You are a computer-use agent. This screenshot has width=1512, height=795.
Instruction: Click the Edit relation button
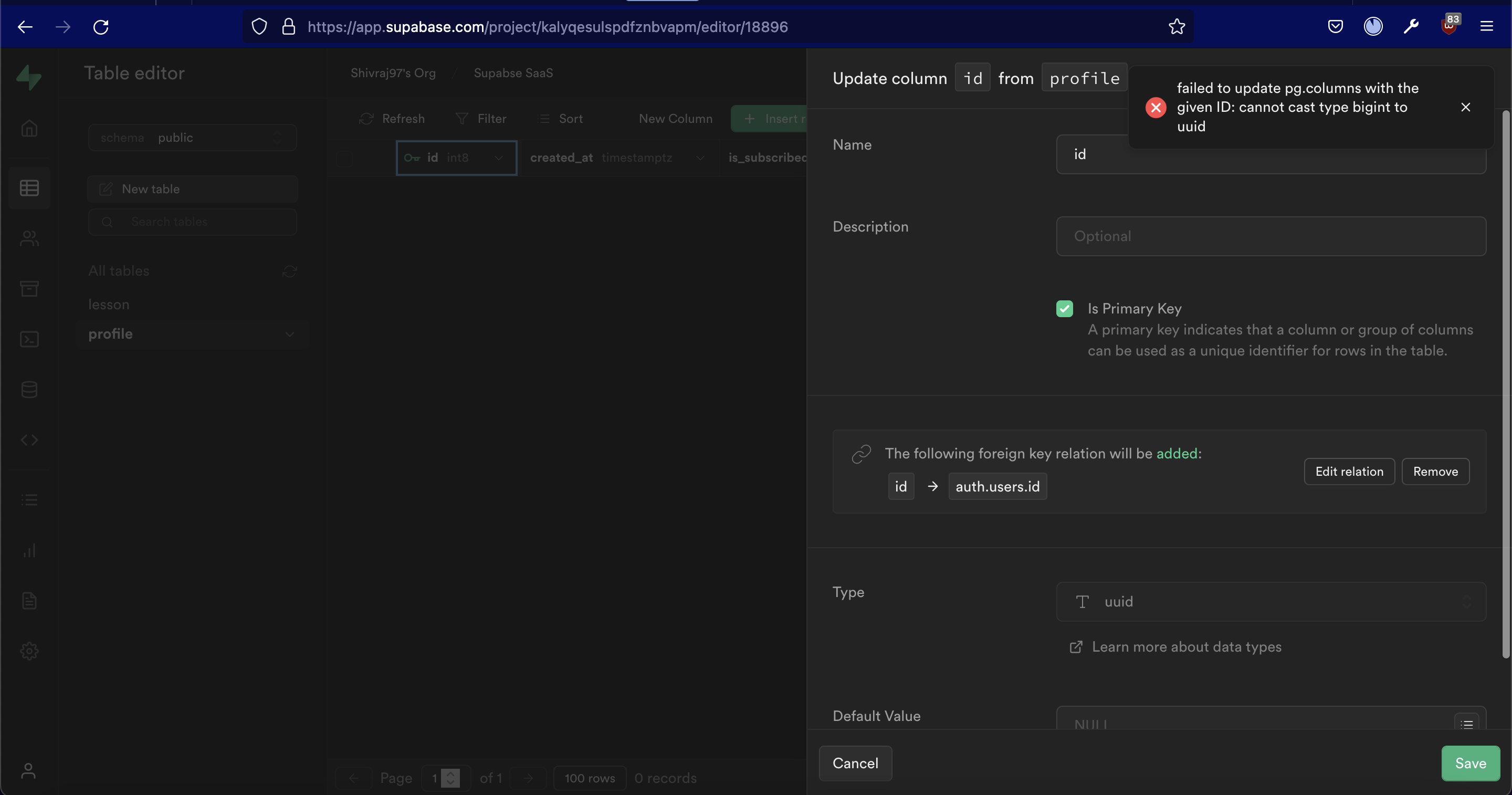pos(1349,472)
